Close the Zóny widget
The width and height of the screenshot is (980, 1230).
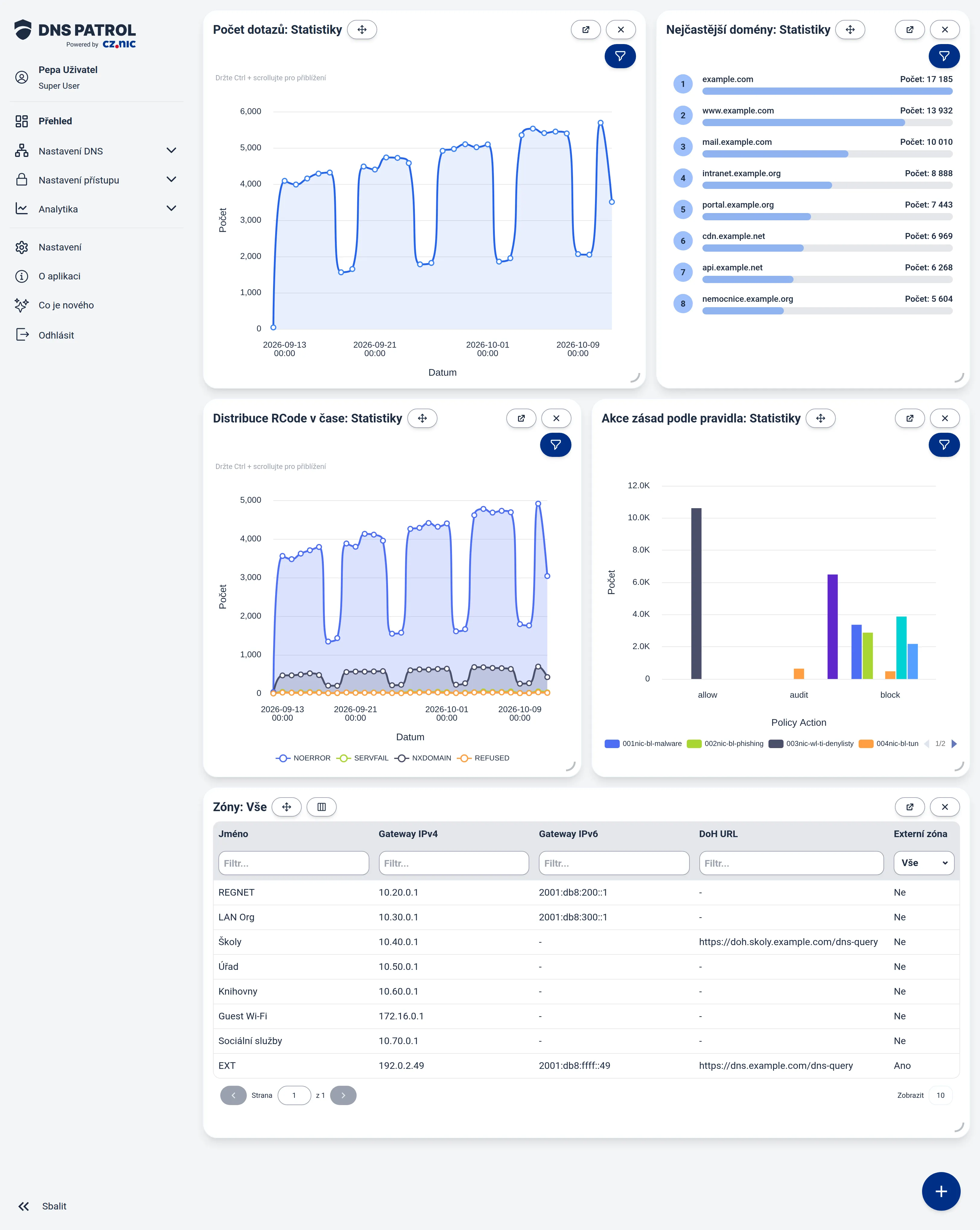(945, 807)
